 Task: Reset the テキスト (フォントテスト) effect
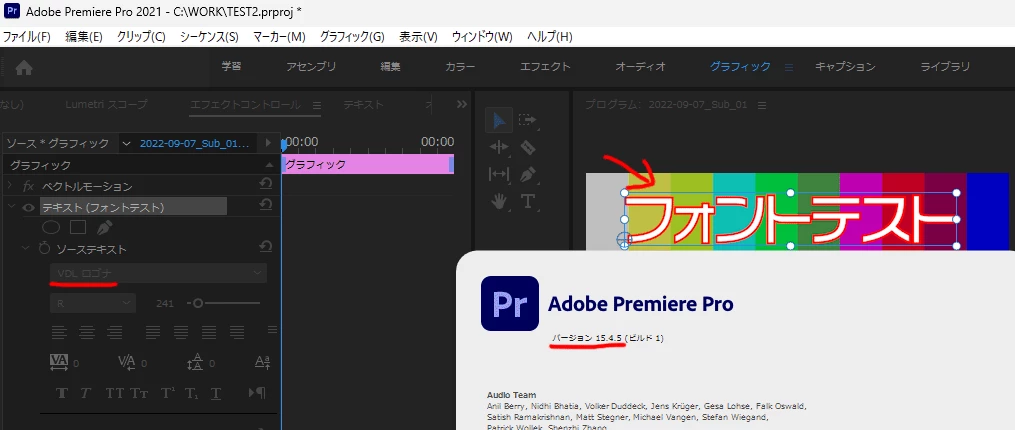click(x=265, y=205)
